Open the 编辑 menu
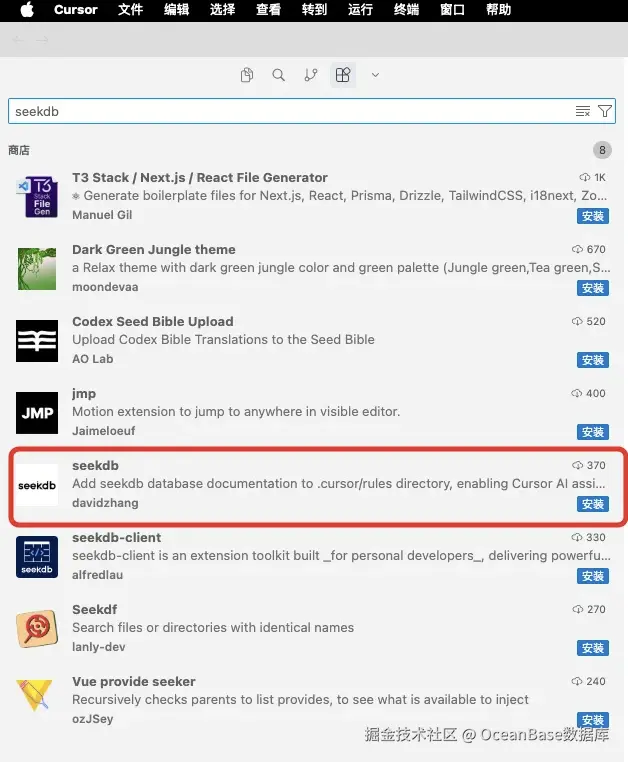628x762 pixels. pos(176,10)
